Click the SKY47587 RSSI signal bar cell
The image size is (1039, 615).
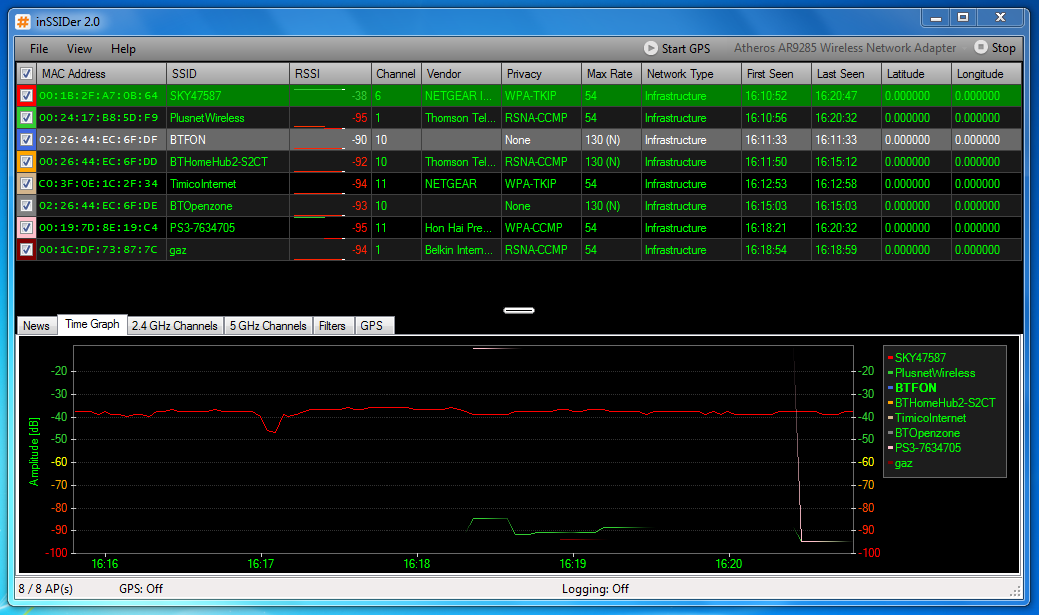click(331, 95)
